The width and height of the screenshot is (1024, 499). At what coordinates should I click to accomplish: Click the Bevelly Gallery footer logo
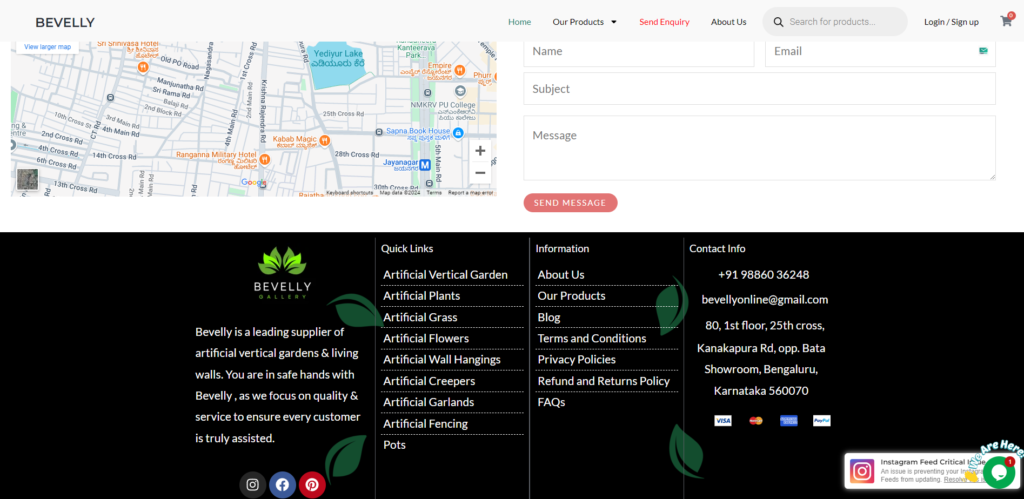click(x=282, y=273)
